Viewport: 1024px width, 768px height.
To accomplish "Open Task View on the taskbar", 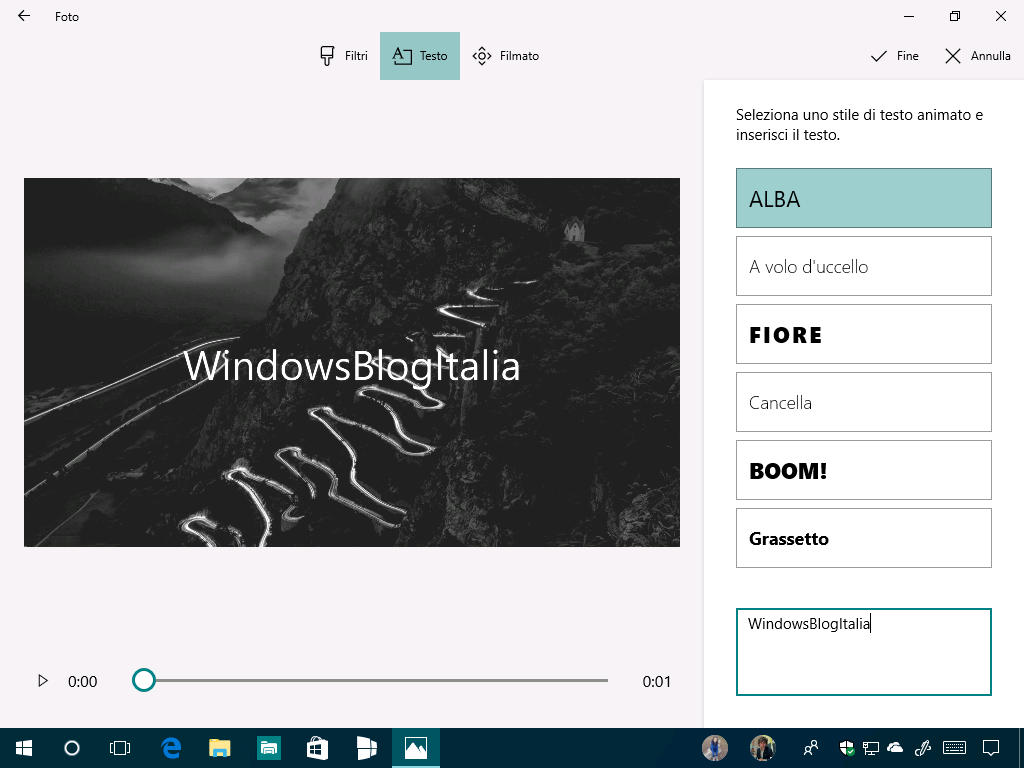I will [120, 748].
